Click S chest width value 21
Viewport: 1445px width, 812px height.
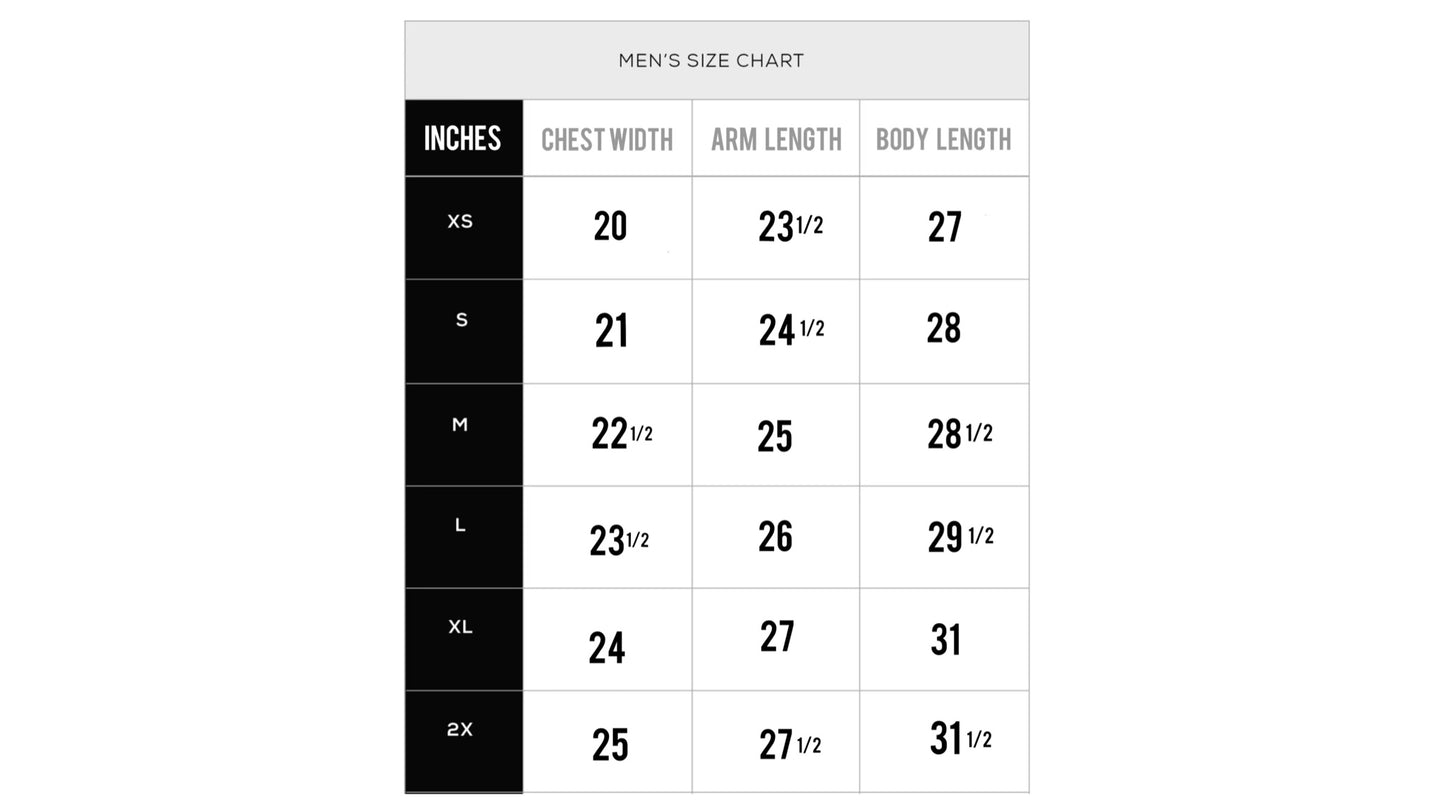(611, 331)
